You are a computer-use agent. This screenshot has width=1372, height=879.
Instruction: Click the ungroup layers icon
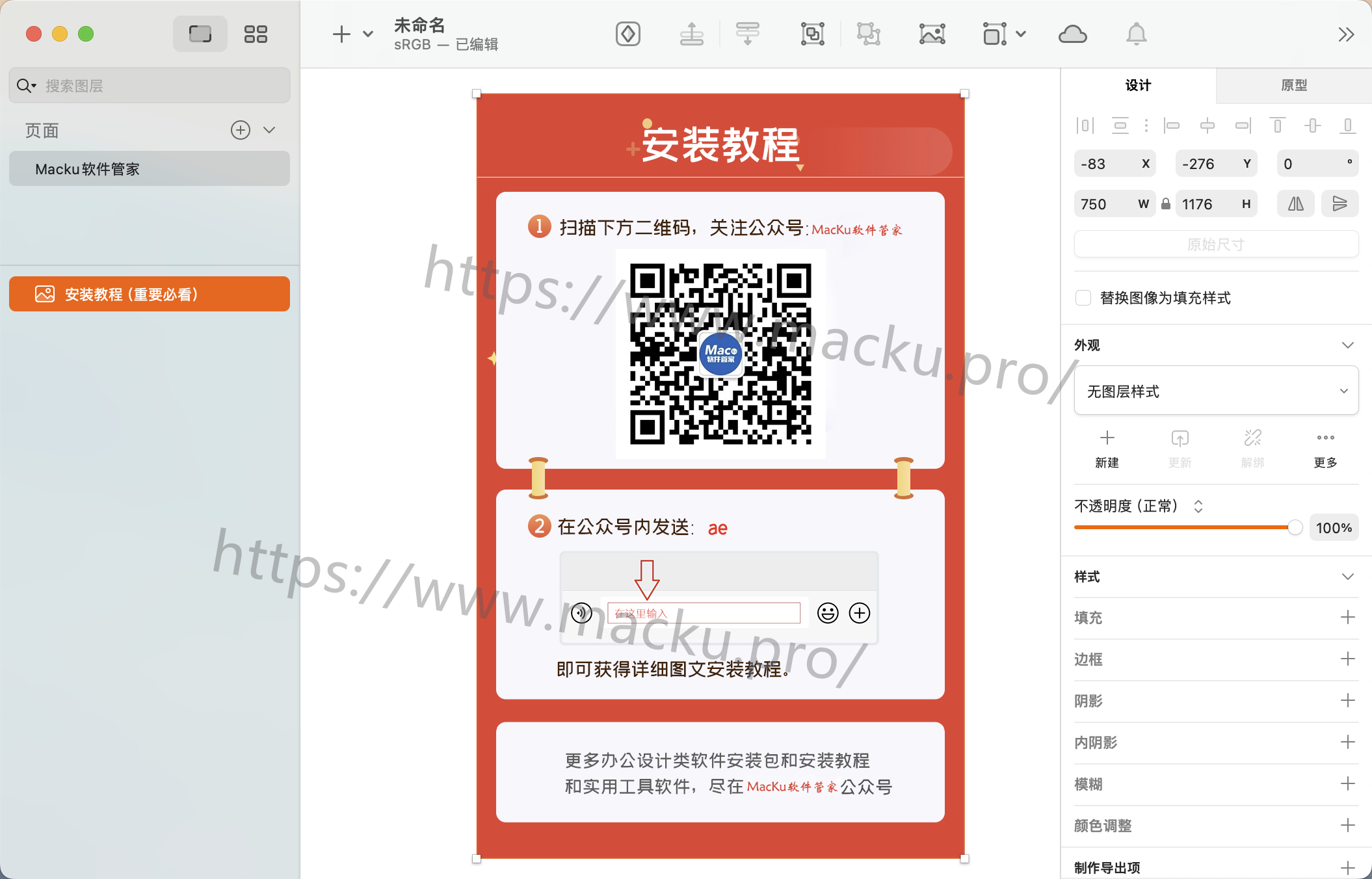pyautogui.click(x=869, y=34)
